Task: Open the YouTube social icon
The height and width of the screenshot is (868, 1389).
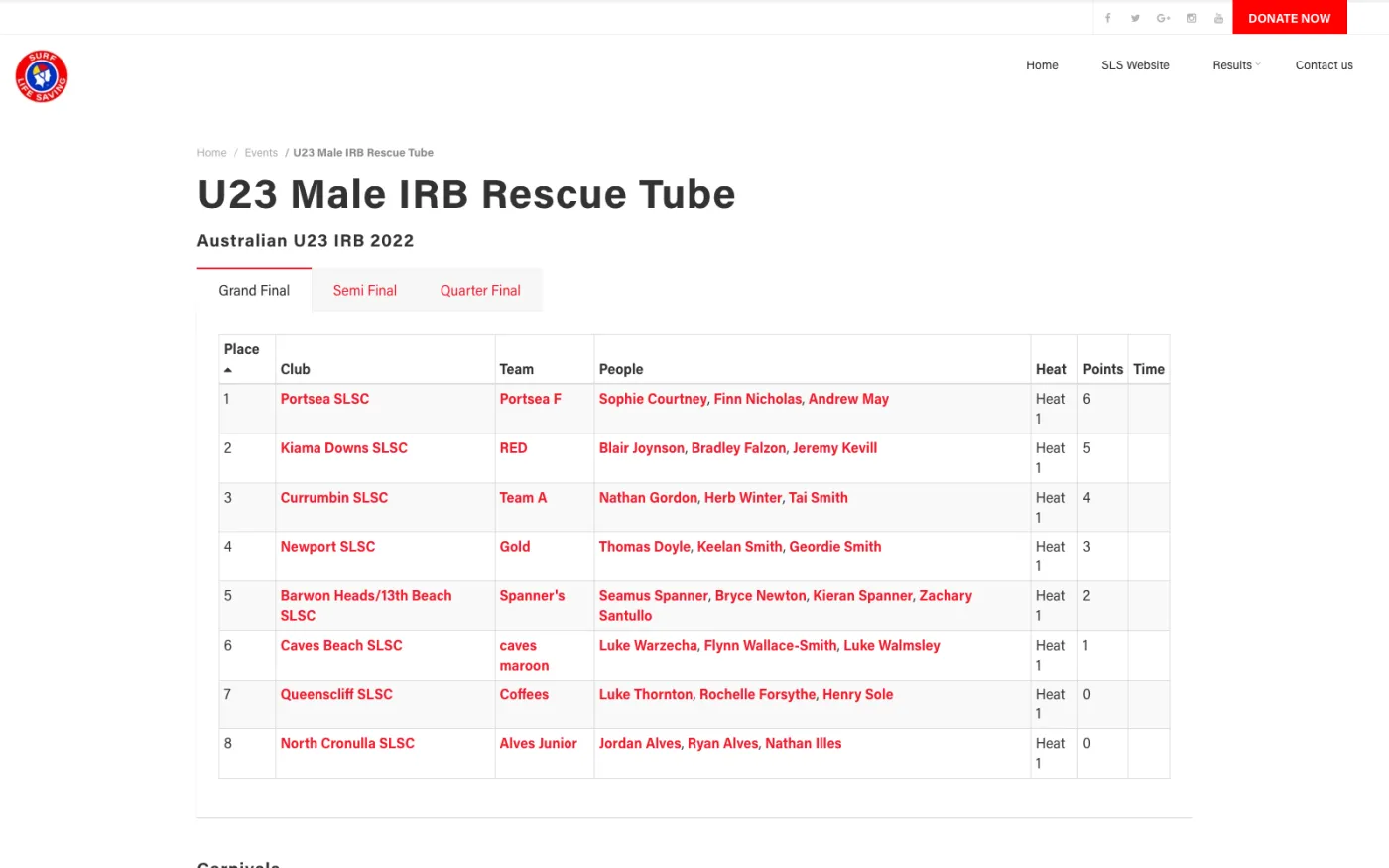Action: coord(1218,18)
